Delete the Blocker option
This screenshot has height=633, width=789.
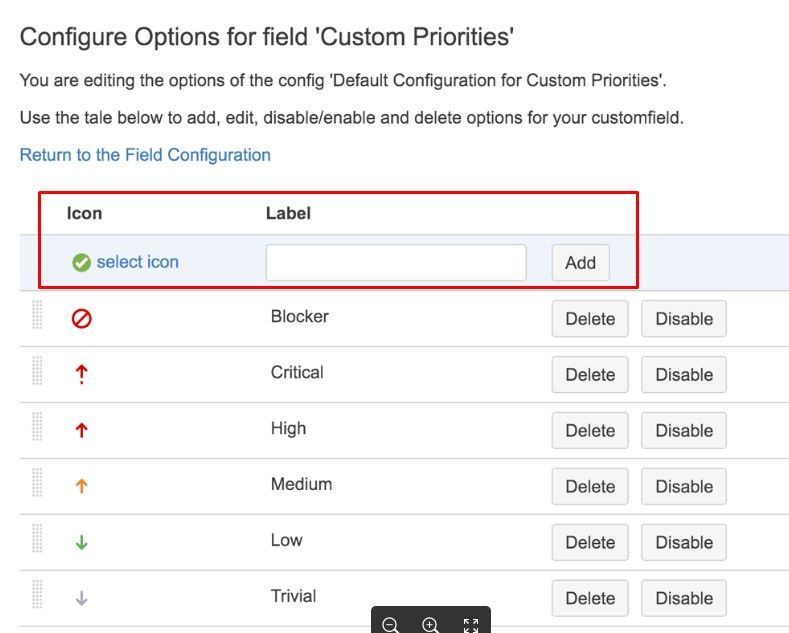click(590, 319)
